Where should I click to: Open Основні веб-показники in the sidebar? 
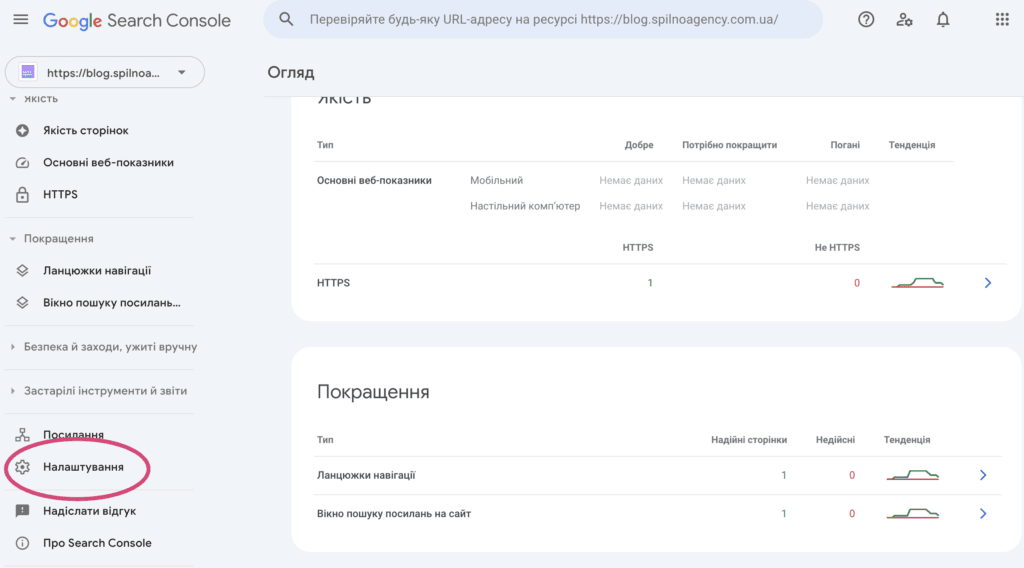click(x=108, y=163)
